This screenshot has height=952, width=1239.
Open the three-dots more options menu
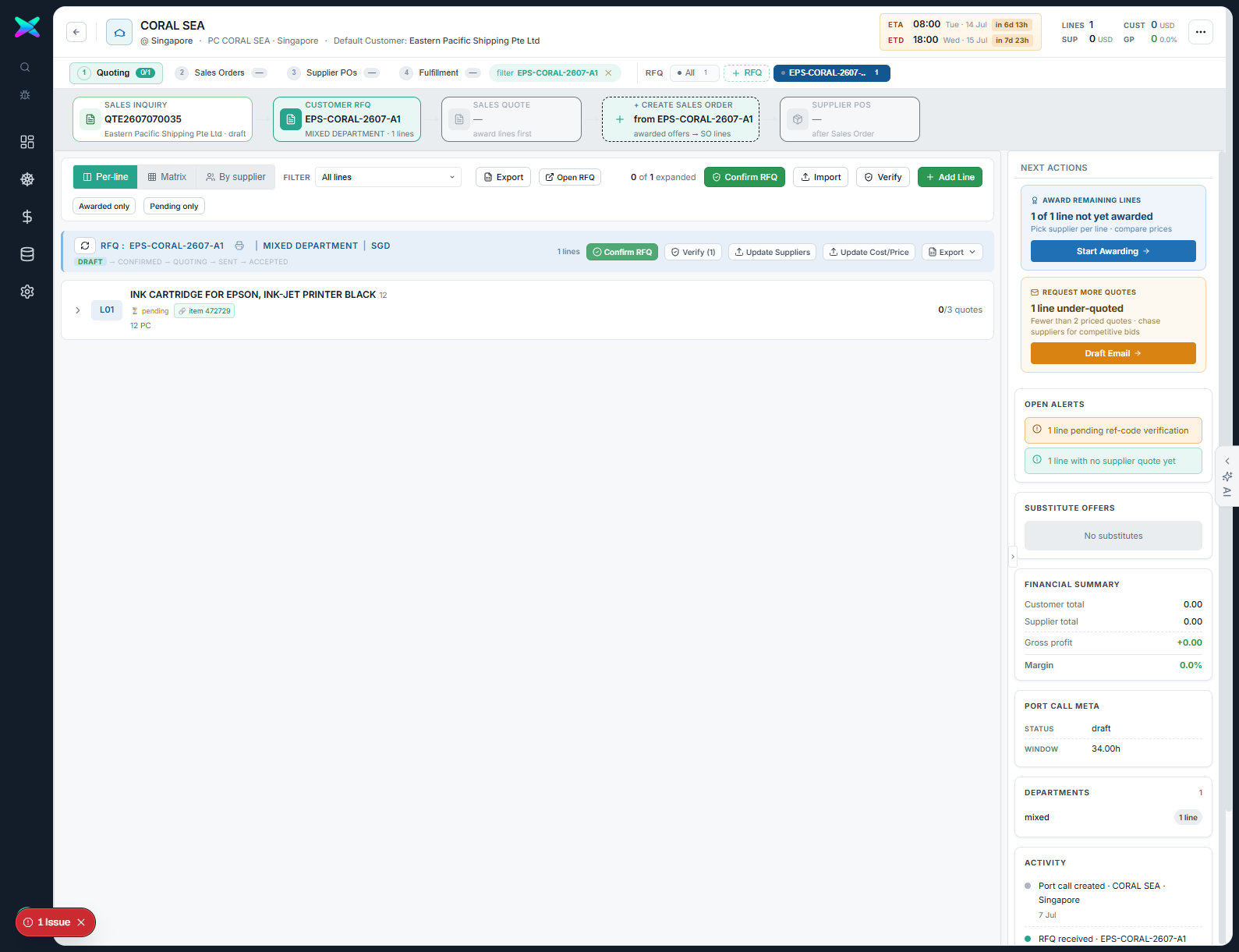pyautogui.click(x=1201, y=32)
